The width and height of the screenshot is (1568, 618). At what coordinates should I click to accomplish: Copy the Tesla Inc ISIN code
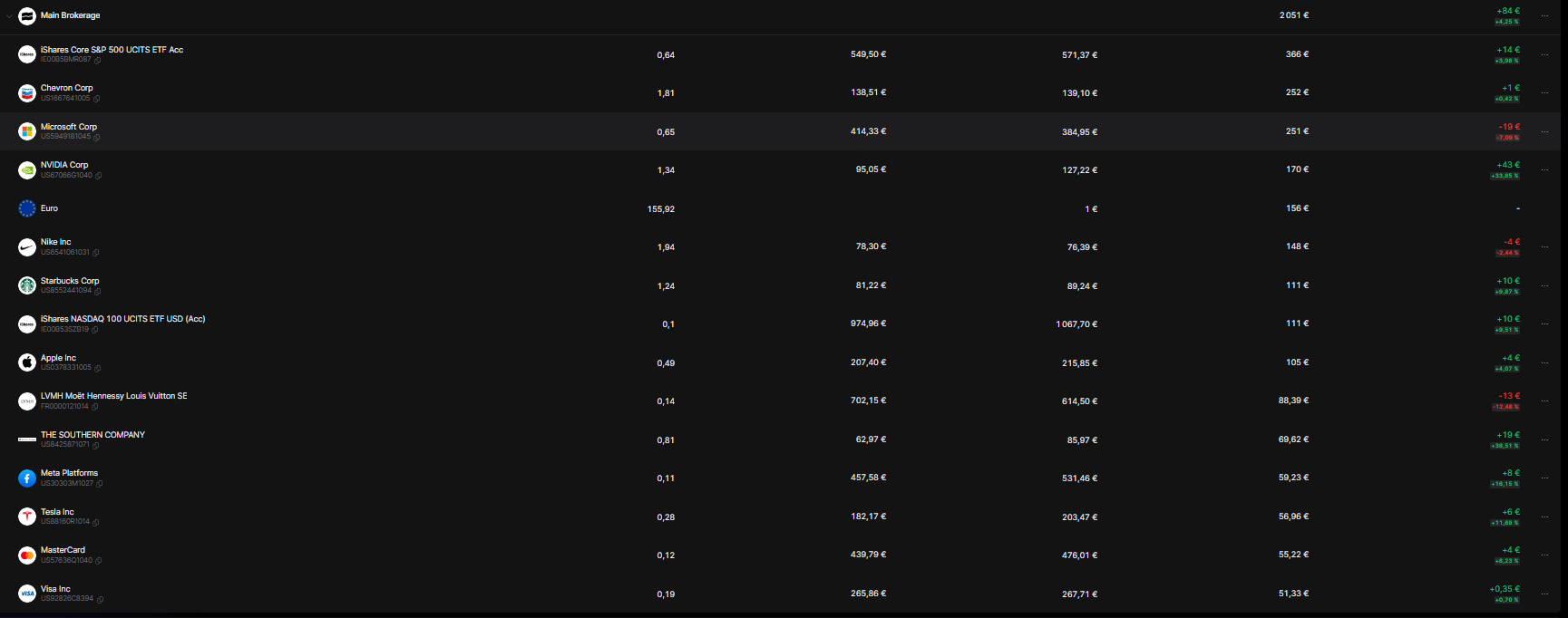point(96,522)
